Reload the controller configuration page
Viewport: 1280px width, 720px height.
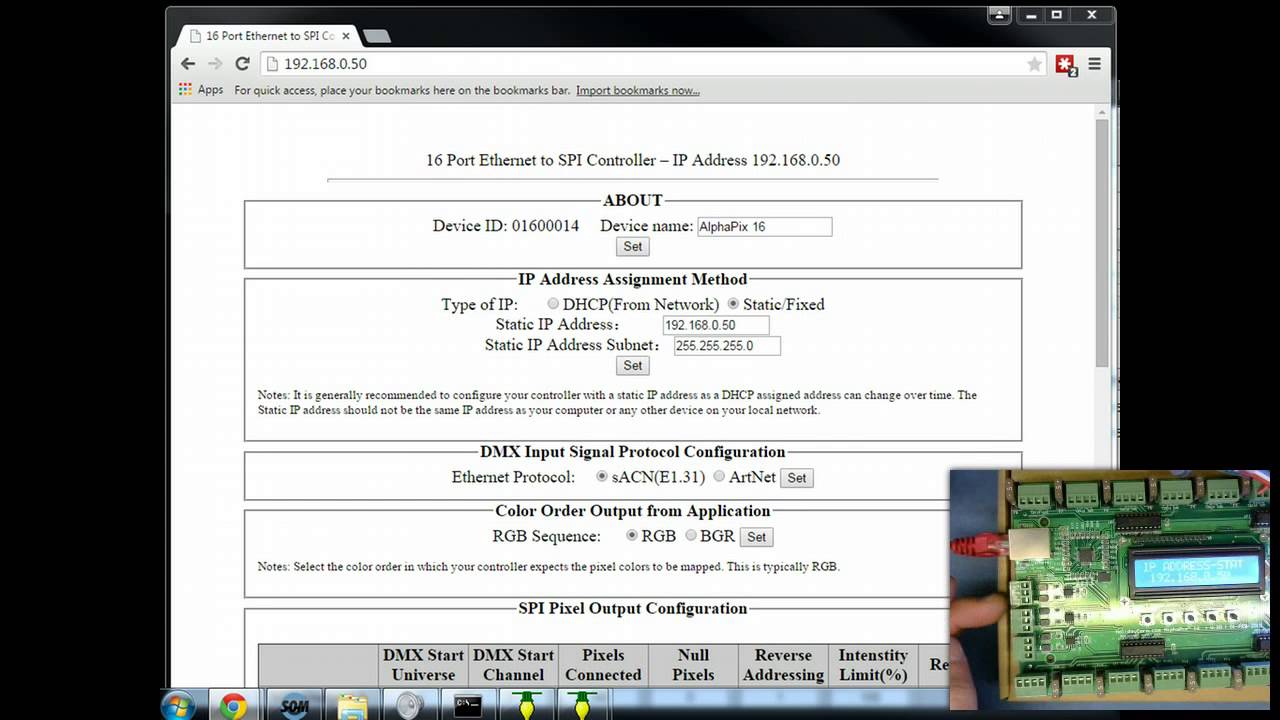(x=242, y=63)
